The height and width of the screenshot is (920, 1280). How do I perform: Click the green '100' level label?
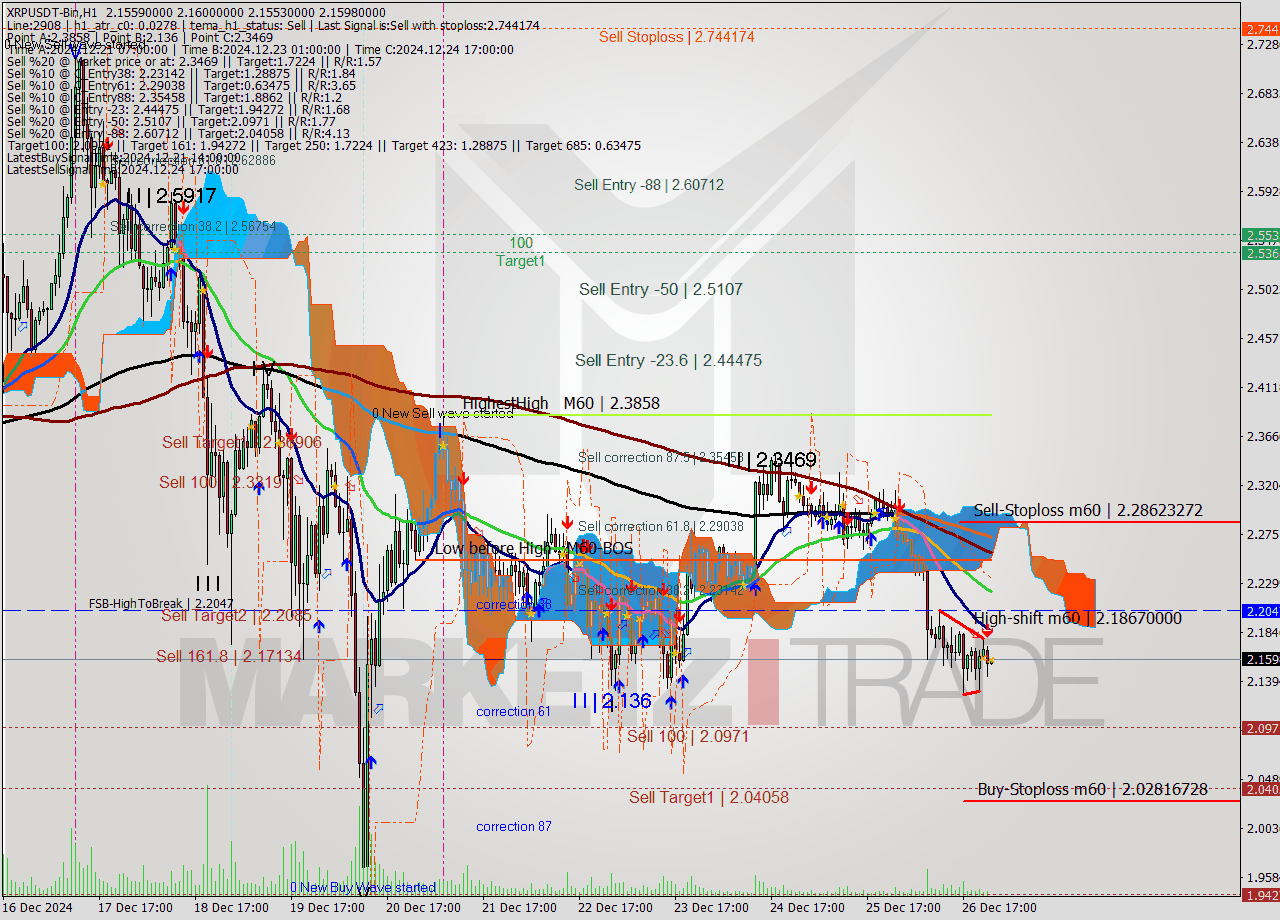coord(521,243)
